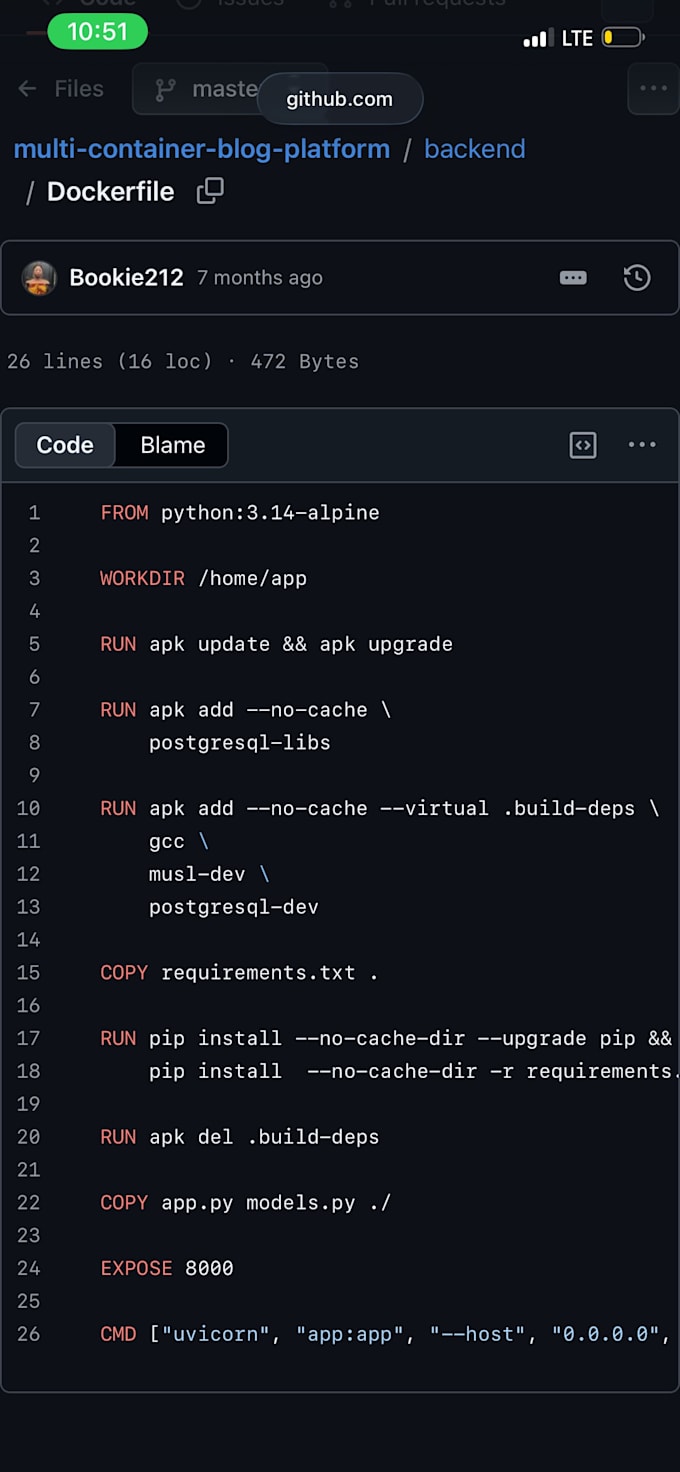
Task: View file history clock icon
Action: pyautogui.click(x=637, y=278)
